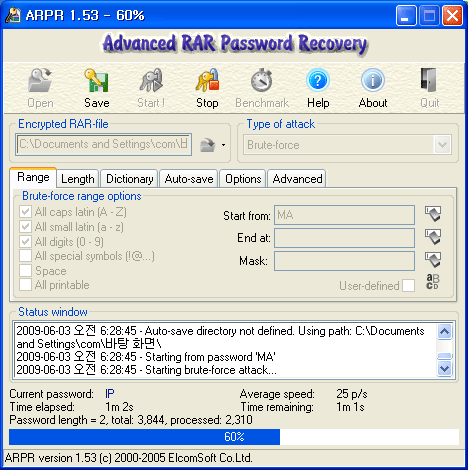
Task: Open the Dictionary tab
Action: (x=130, y=179)
